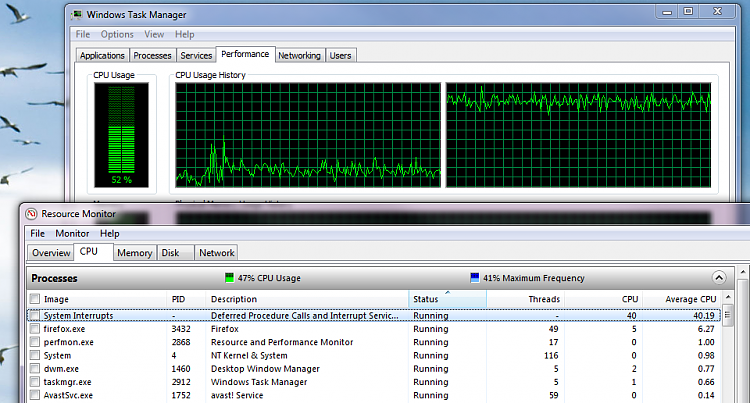
Task: Sort by the CPU column header
Action: 604,299
